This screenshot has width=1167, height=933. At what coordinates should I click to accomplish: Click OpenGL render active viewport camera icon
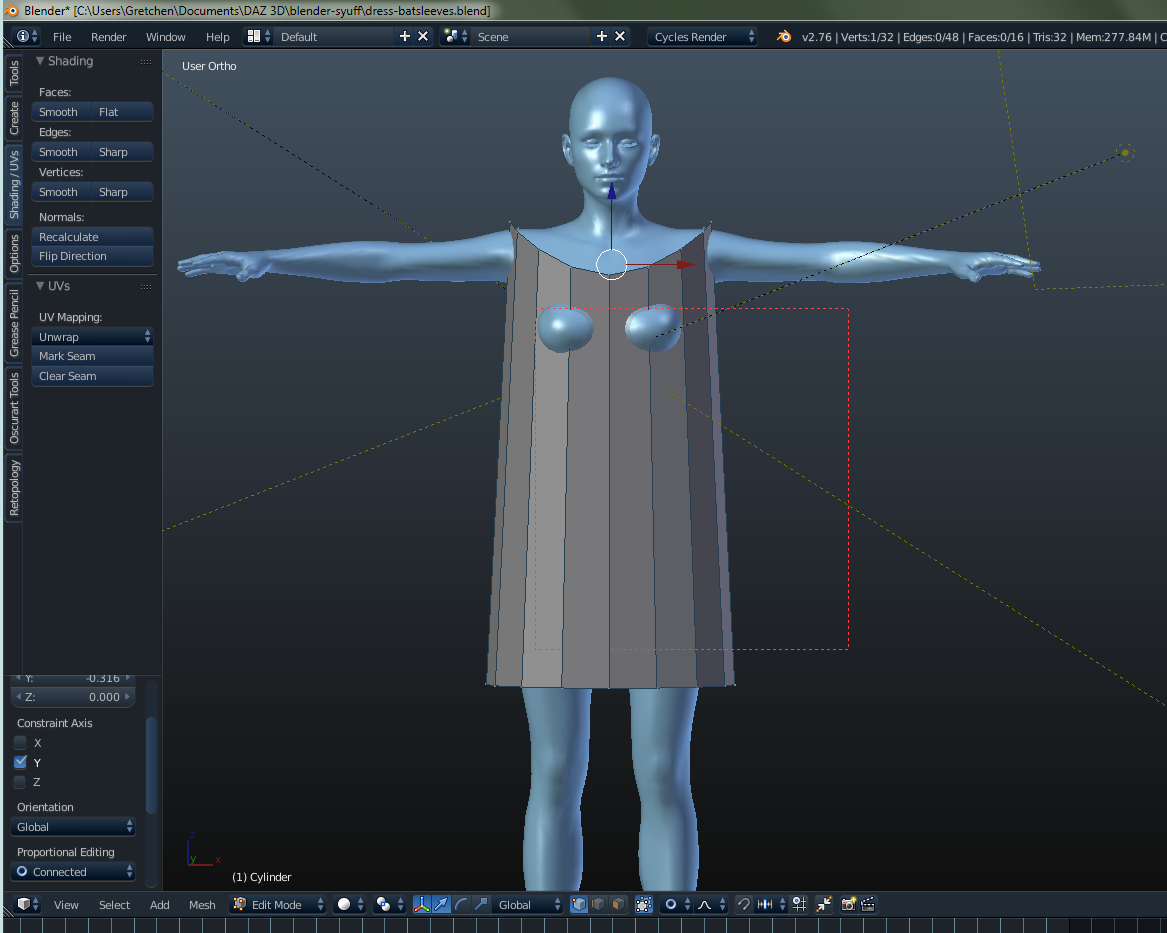(x=849, y=904)
